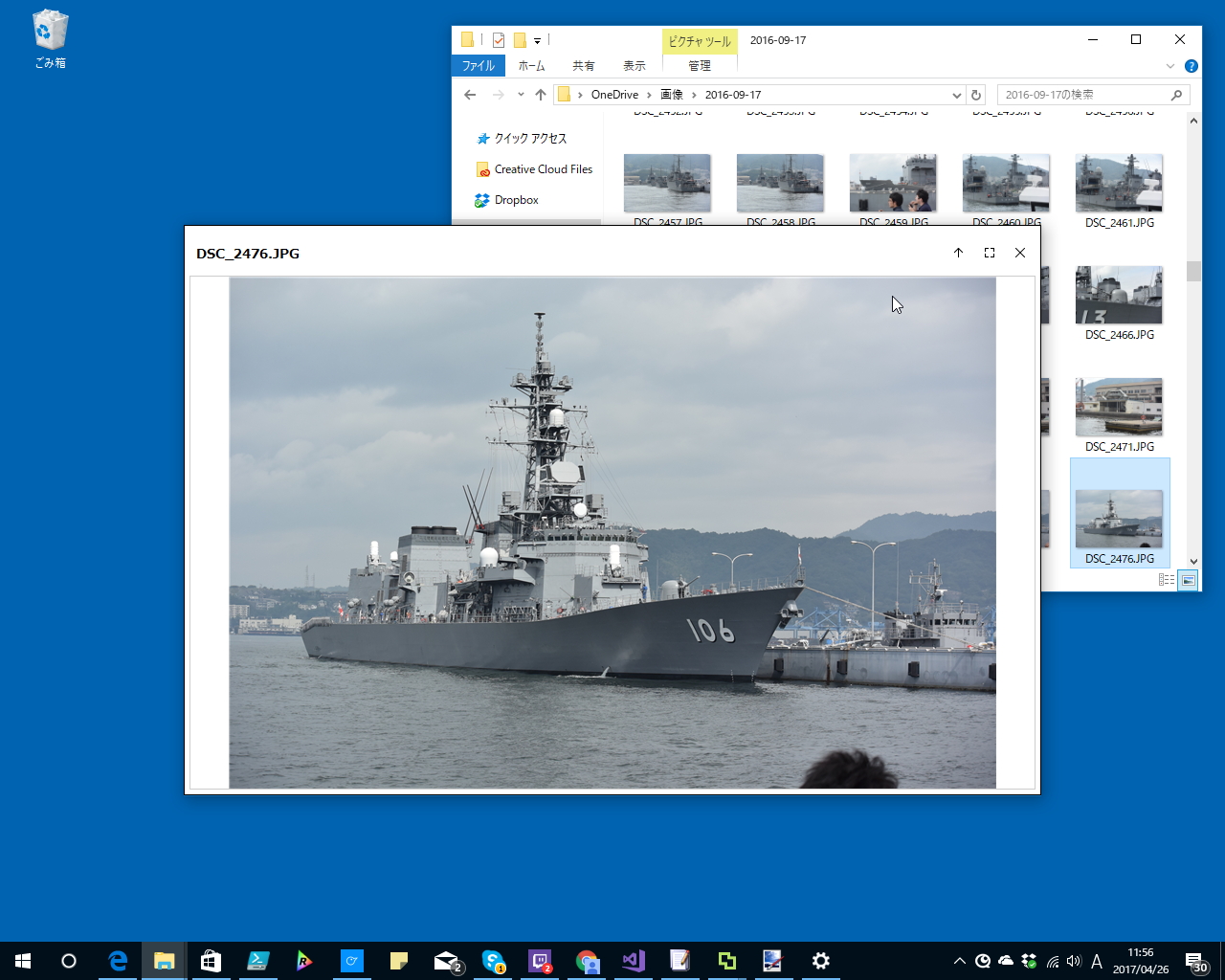Select Dropbox in the navigation pane
Image resolution: width=1225 pixels, height=980 pixels.
pos(507,200)
